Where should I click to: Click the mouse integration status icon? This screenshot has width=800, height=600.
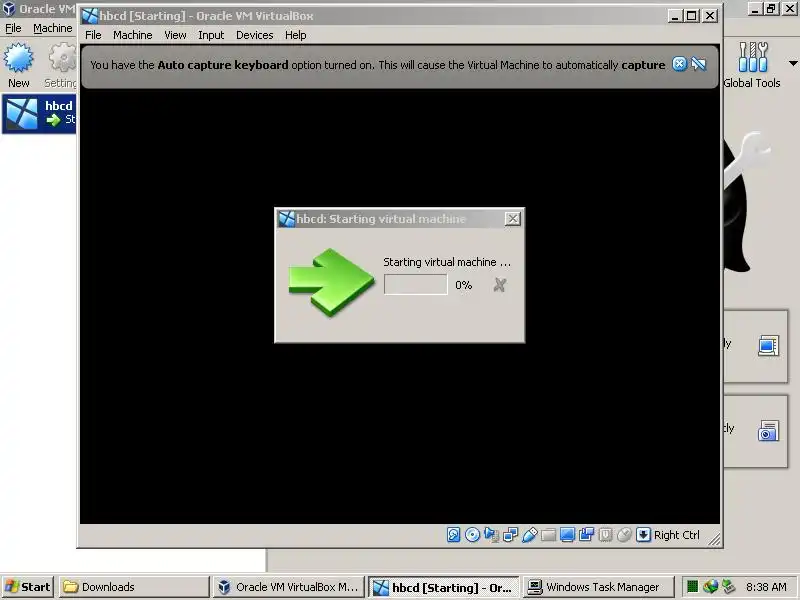[x=624, y=534]
